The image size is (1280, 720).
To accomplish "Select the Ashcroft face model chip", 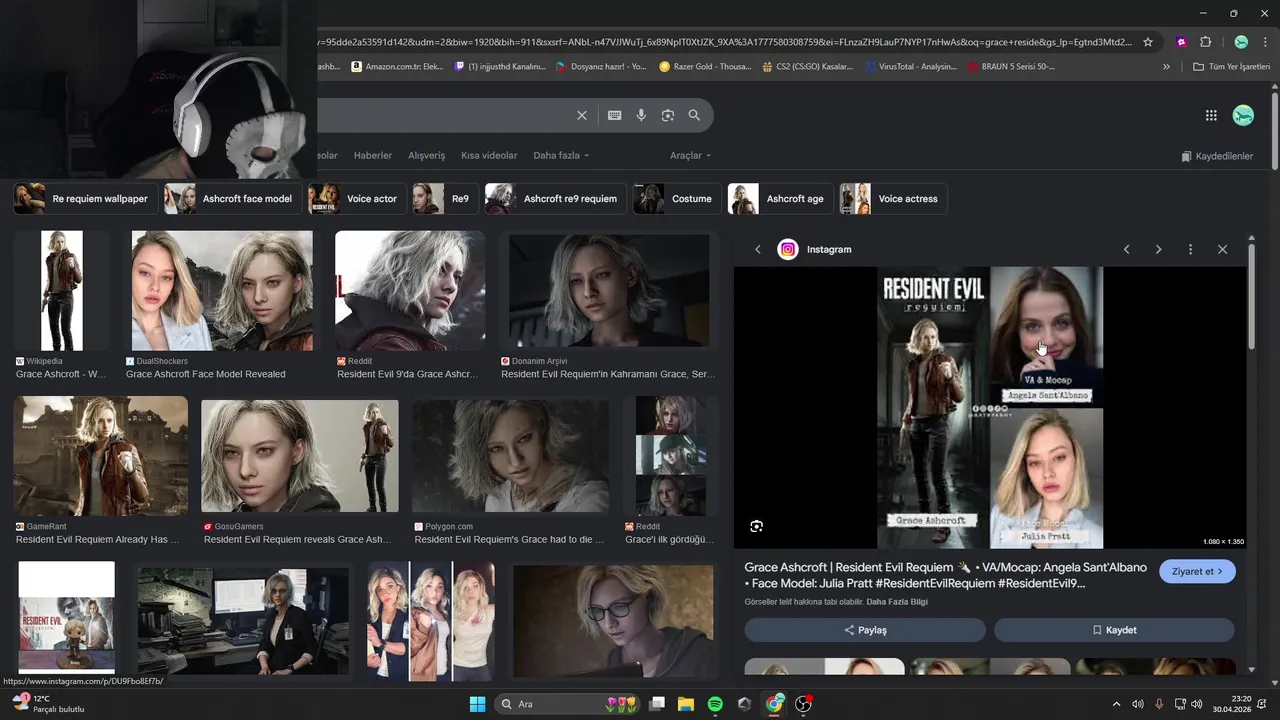I will 231,198.
